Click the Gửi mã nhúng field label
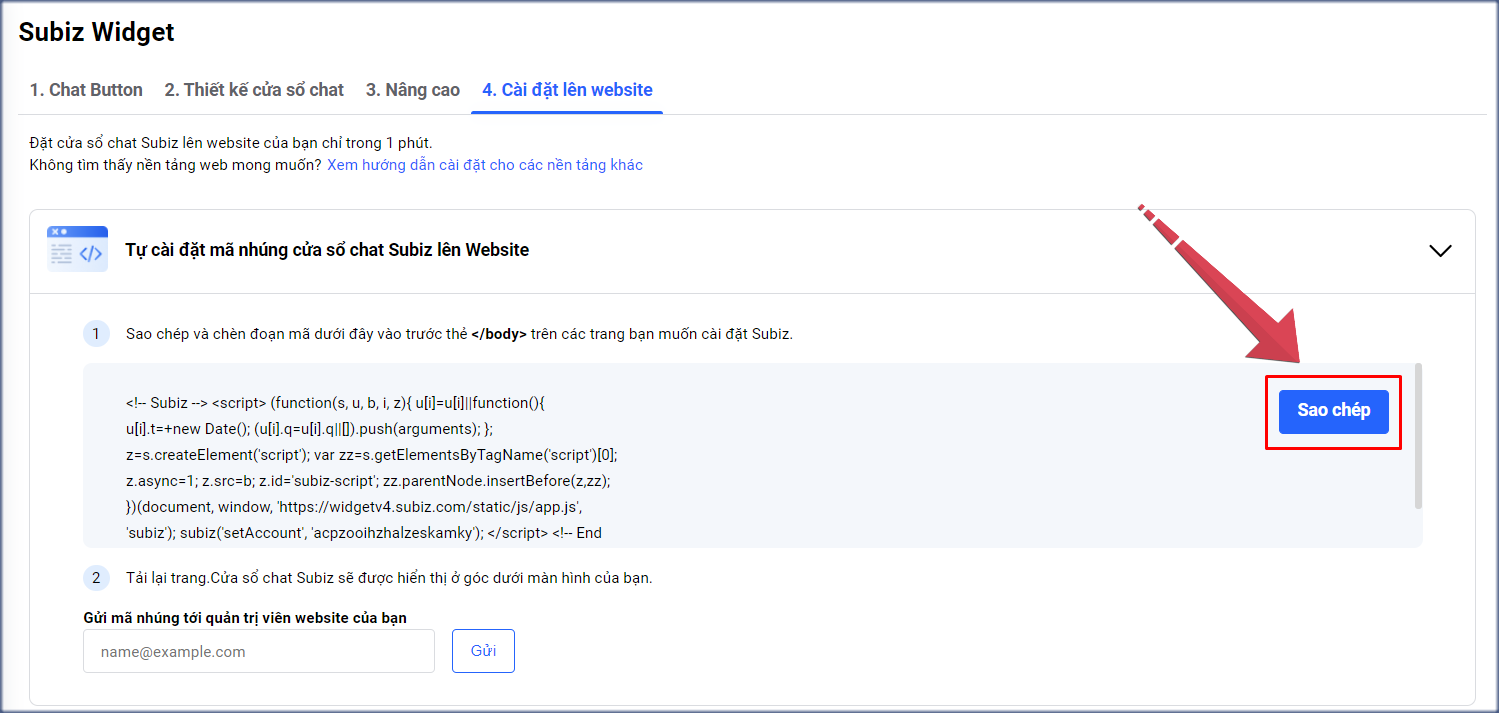This screenshot has height=713, width=1499. click(x=245, y=617)
